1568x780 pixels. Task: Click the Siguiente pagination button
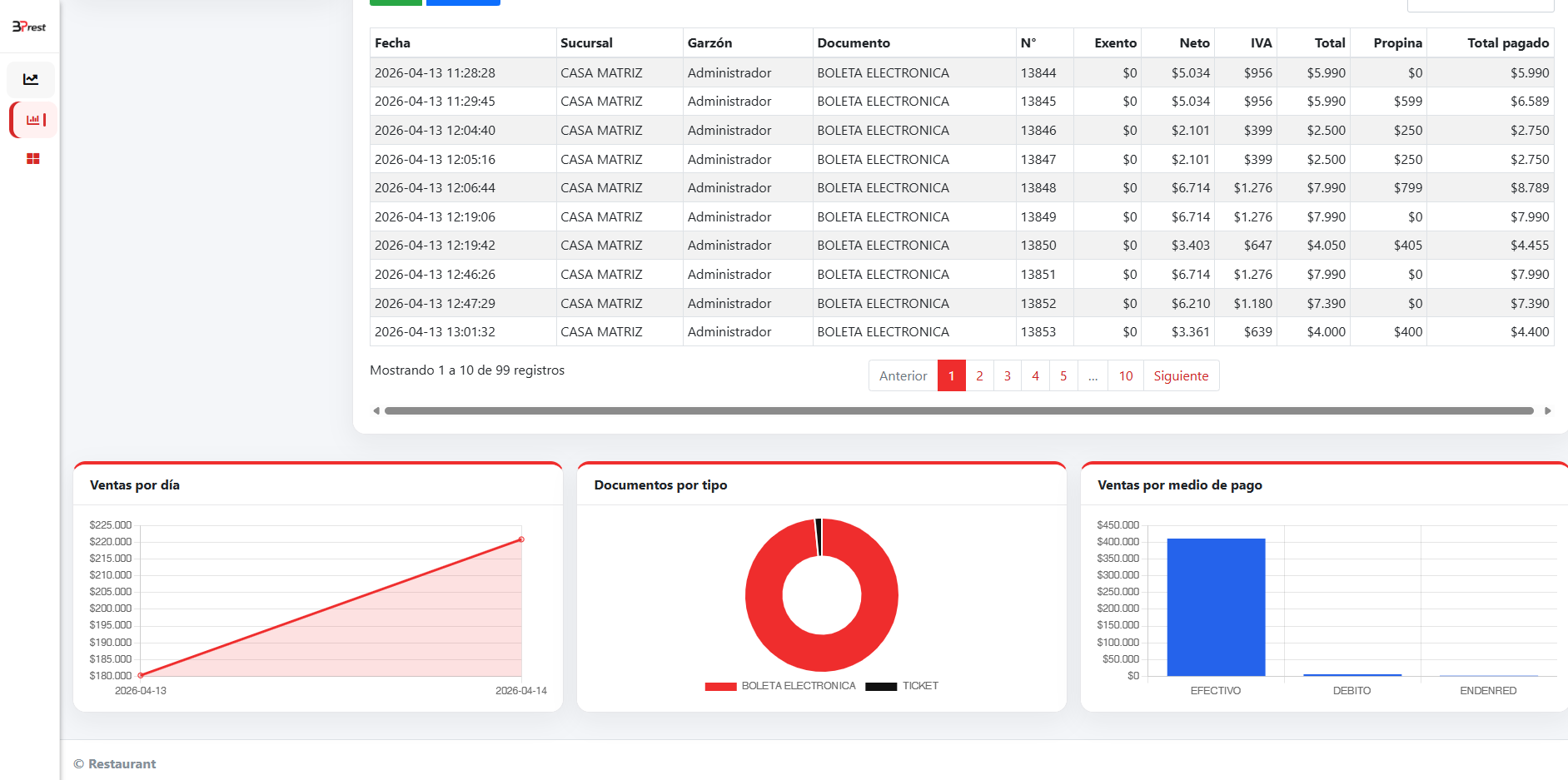point(1181,375)
